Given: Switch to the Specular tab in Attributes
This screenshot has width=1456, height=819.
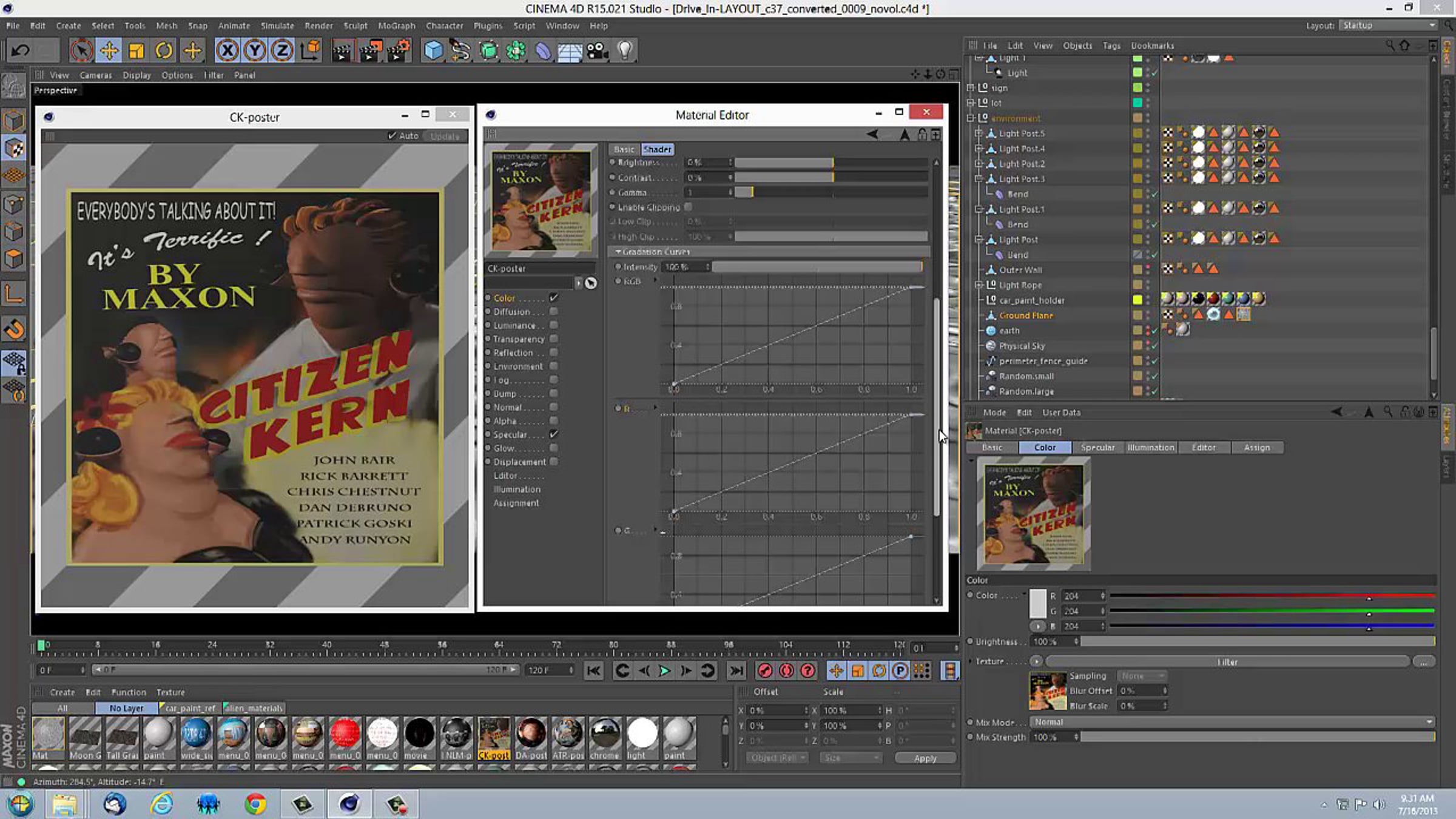Looking at the screenshot, I should tap(1097, 448).
